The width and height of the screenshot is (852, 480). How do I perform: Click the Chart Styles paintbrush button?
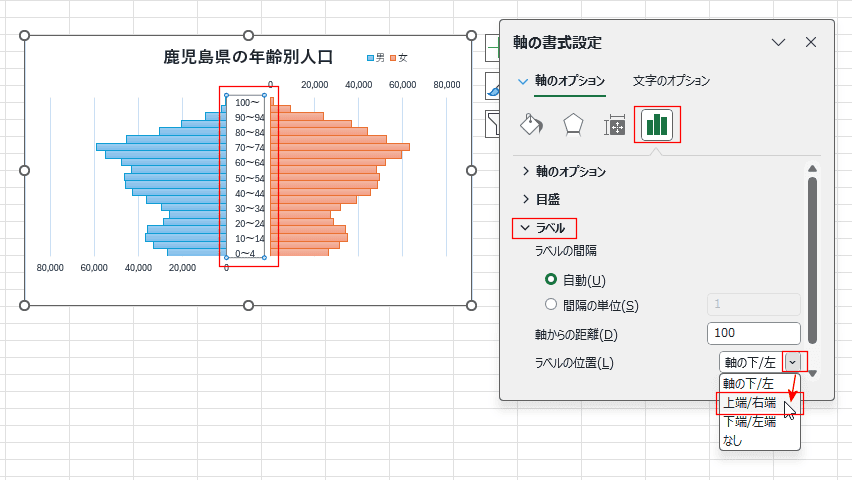point(492,86)
